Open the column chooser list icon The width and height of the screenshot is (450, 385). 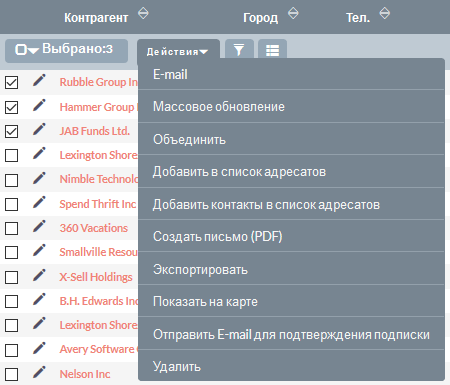[272, 50]
